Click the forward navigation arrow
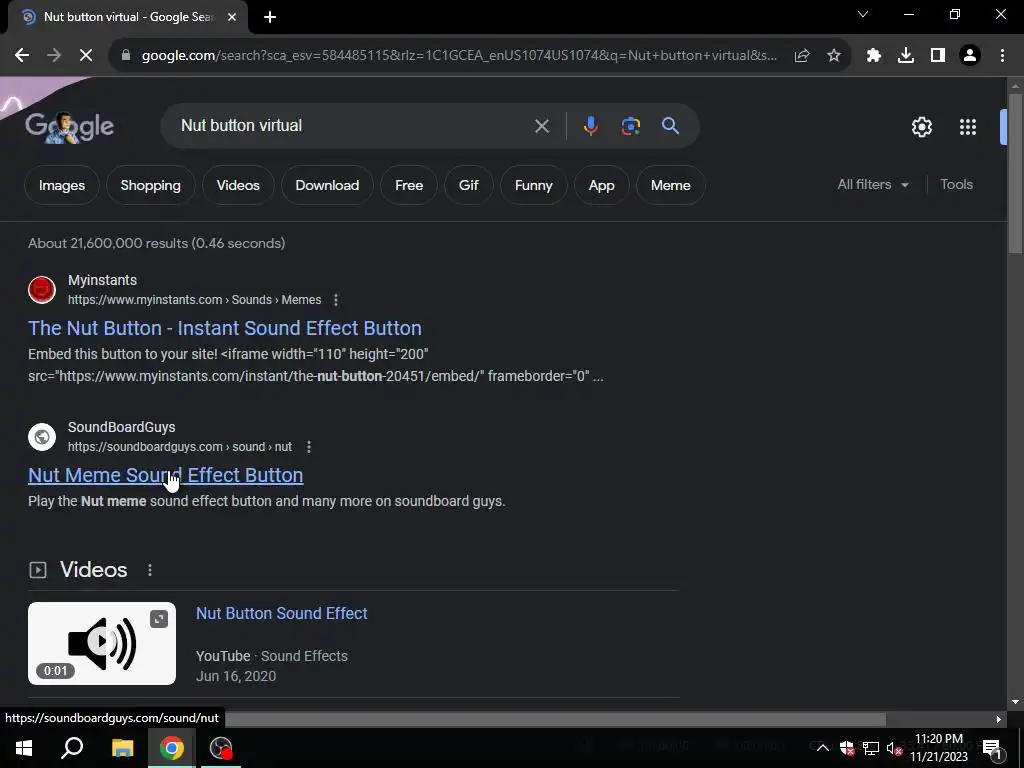The width and height of the screenshot is (1024, 768). pos(54,56)
